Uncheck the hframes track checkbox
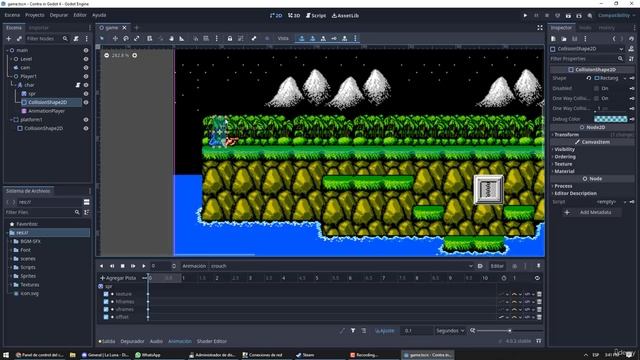The image size is (640, 360). tap(106, 302)
